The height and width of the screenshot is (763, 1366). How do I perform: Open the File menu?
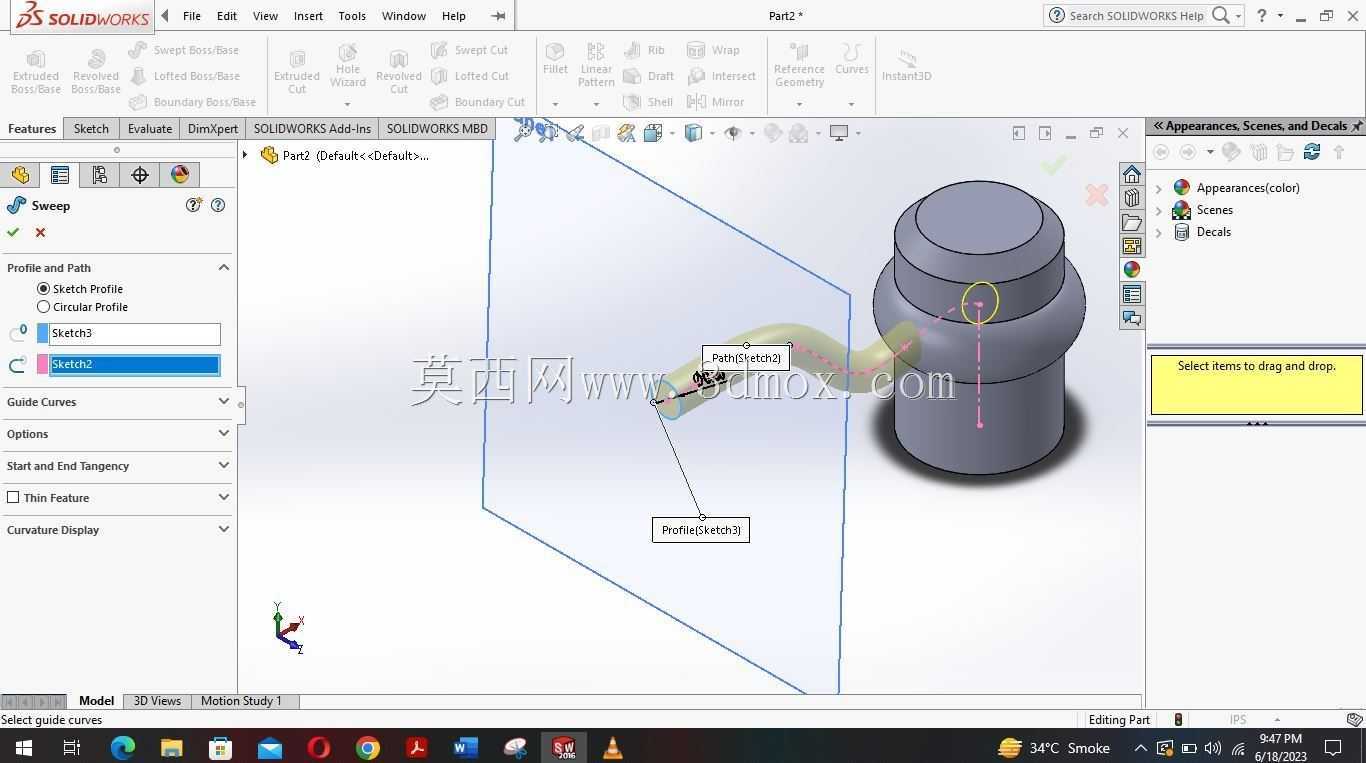coord(191,16)
